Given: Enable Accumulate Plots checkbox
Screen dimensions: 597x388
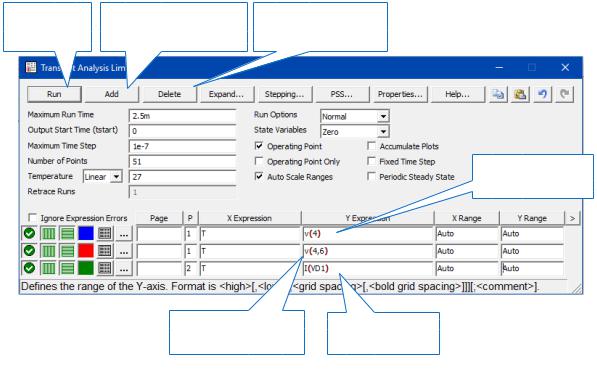Looking at the screenshot, I should pyautogui.click(x=371, y=146).
